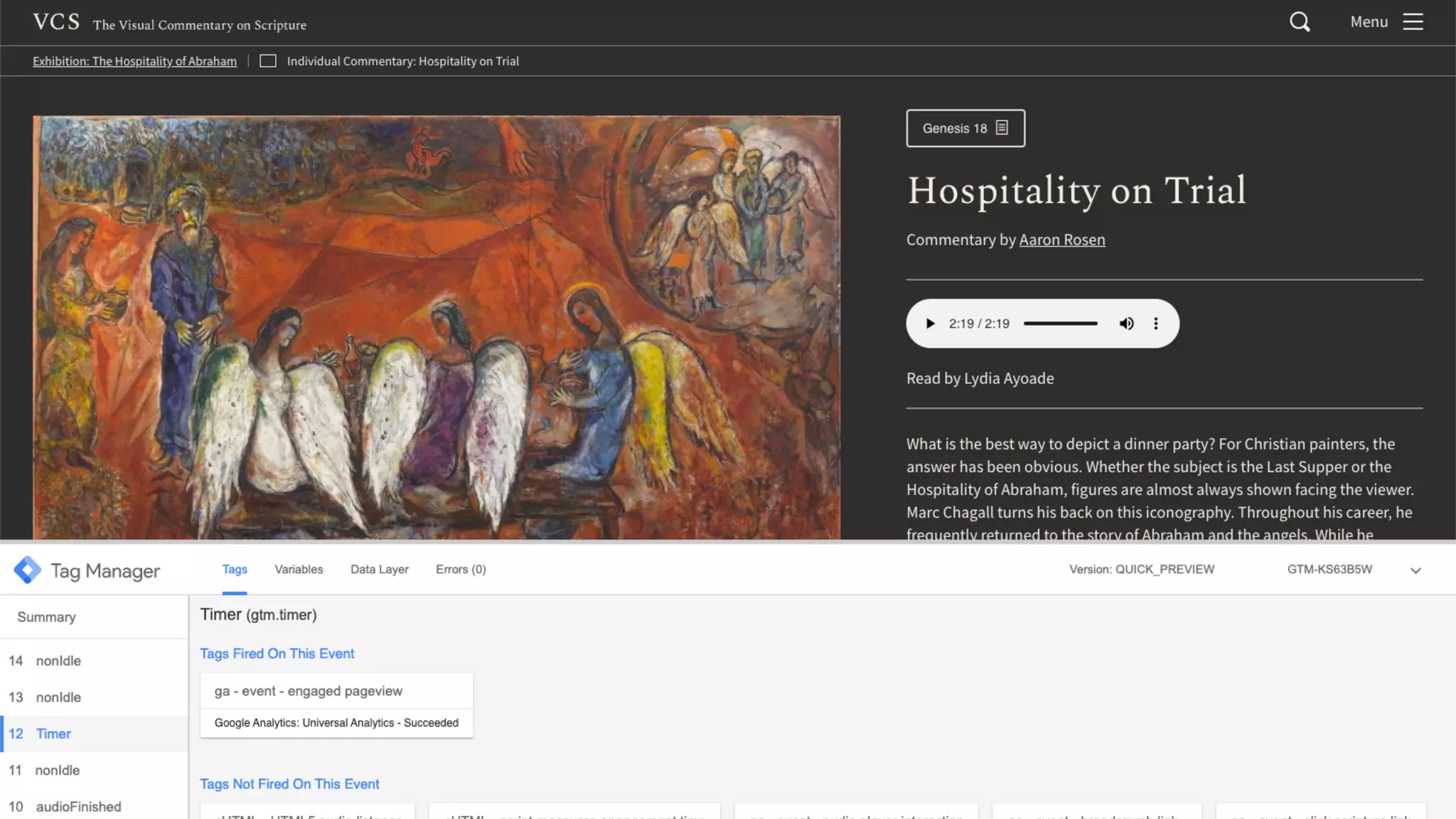Click the rectangle icon beside Individual Commentary
Screen dimensions: 1456x819
click(x=268, y=61)
